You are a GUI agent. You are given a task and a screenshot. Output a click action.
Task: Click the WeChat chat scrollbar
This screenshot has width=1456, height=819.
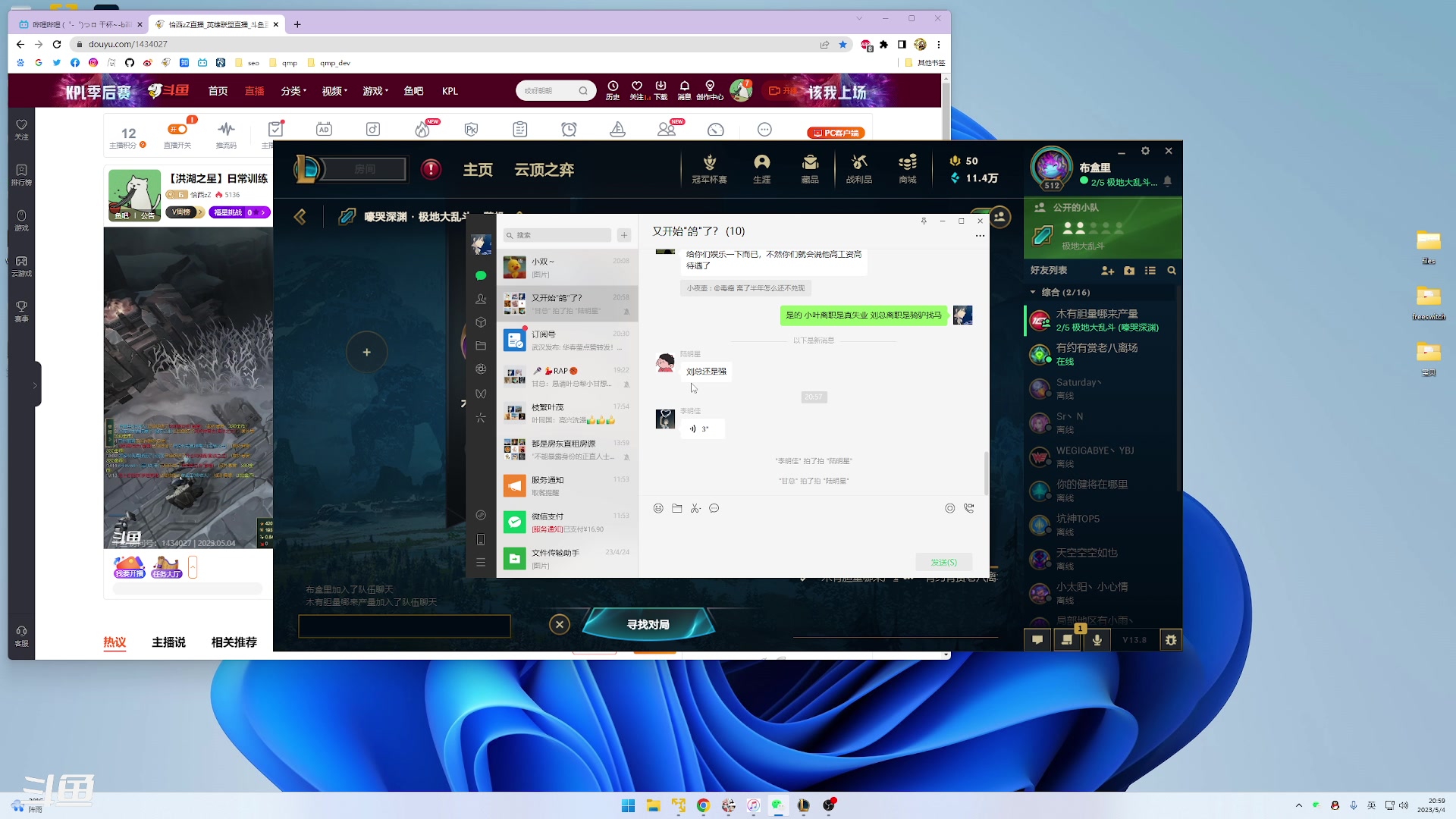coord(986,472)
